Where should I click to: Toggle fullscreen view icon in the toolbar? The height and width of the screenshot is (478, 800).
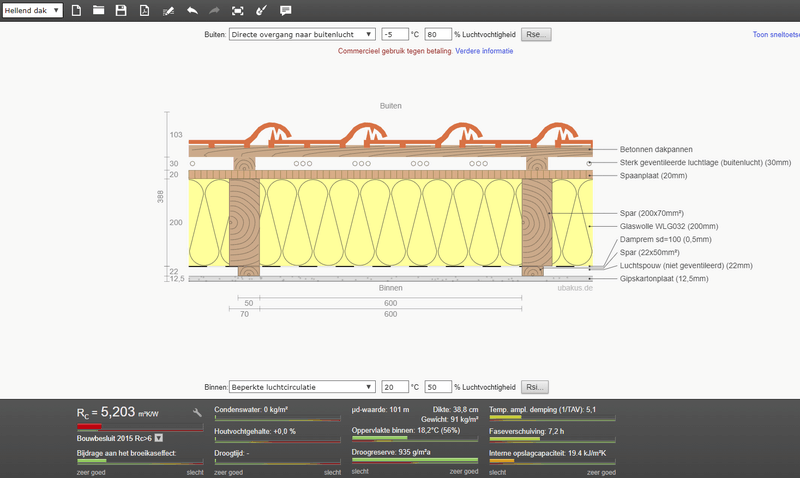pyautogui.click(x=237, y=10)
